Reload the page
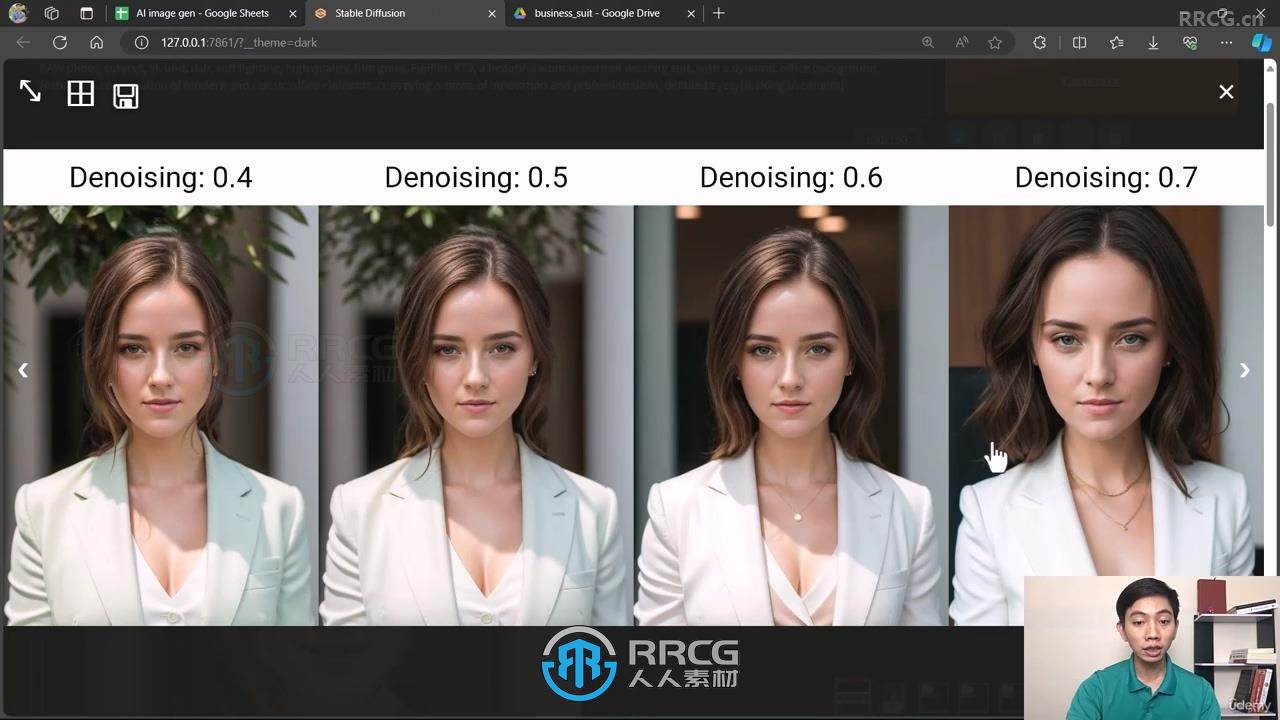The height and width of the screenshot is (720, 1280). (60, 42)
